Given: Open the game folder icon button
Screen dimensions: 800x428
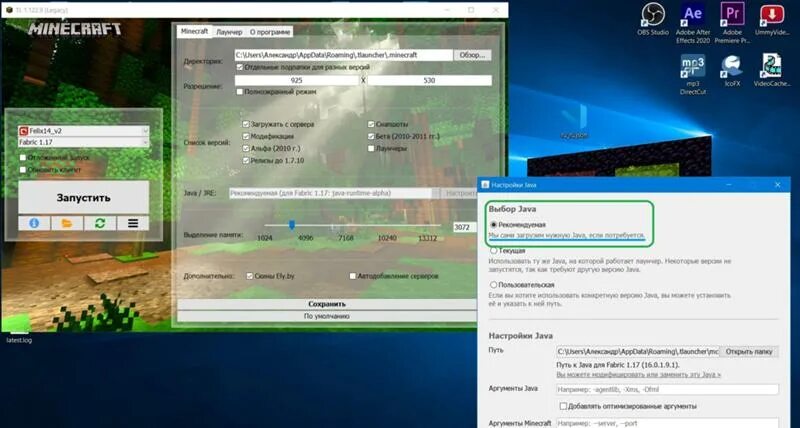Looking at the screenshot, I should [x=67, y=223].
